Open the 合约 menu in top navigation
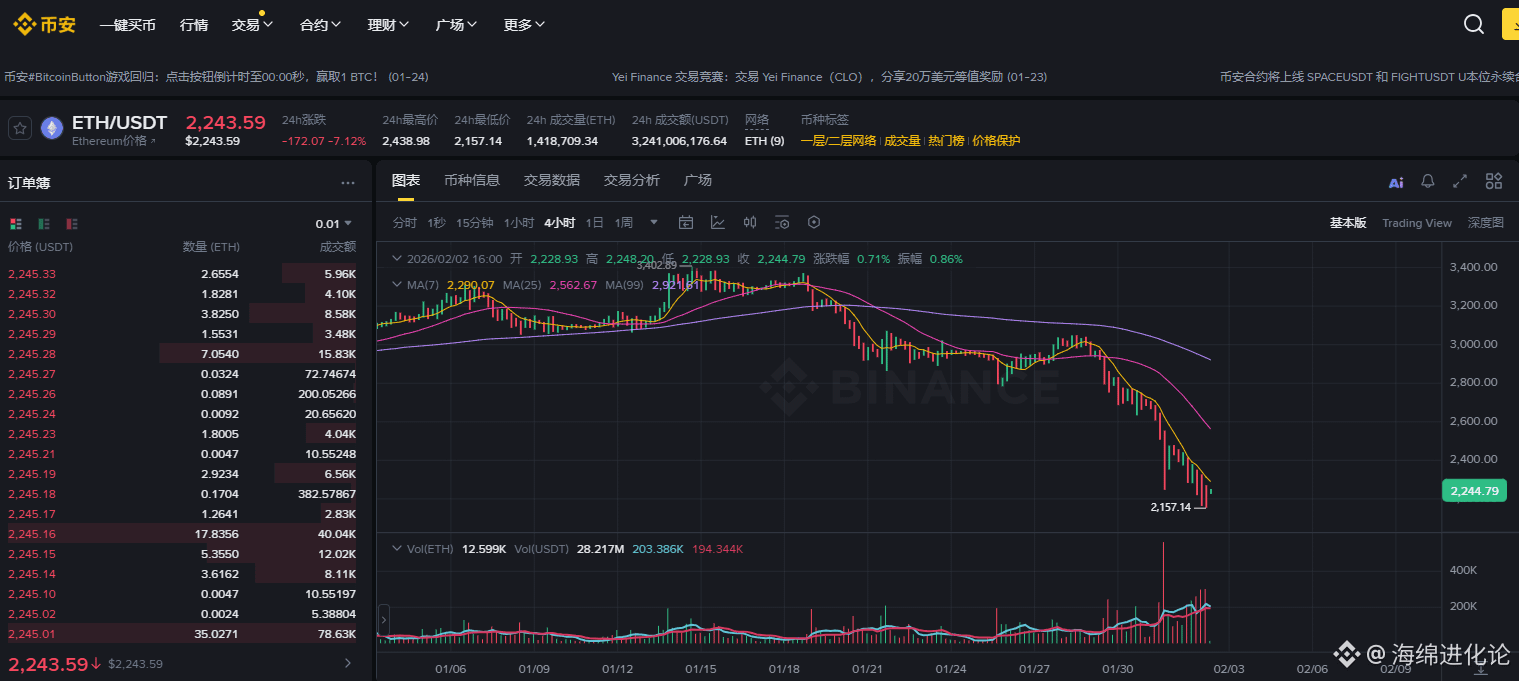 click(x=320, y=25)
